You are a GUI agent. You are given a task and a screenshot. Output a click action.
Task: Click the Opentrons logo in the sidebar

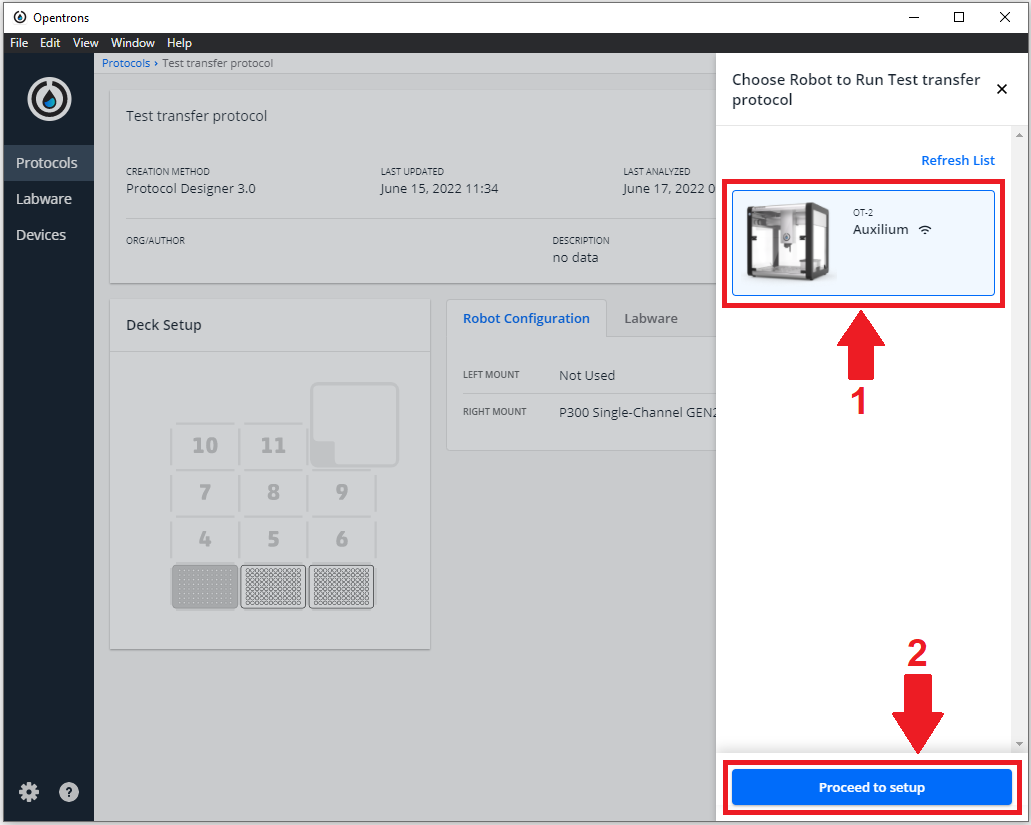[x=49, y=99]
